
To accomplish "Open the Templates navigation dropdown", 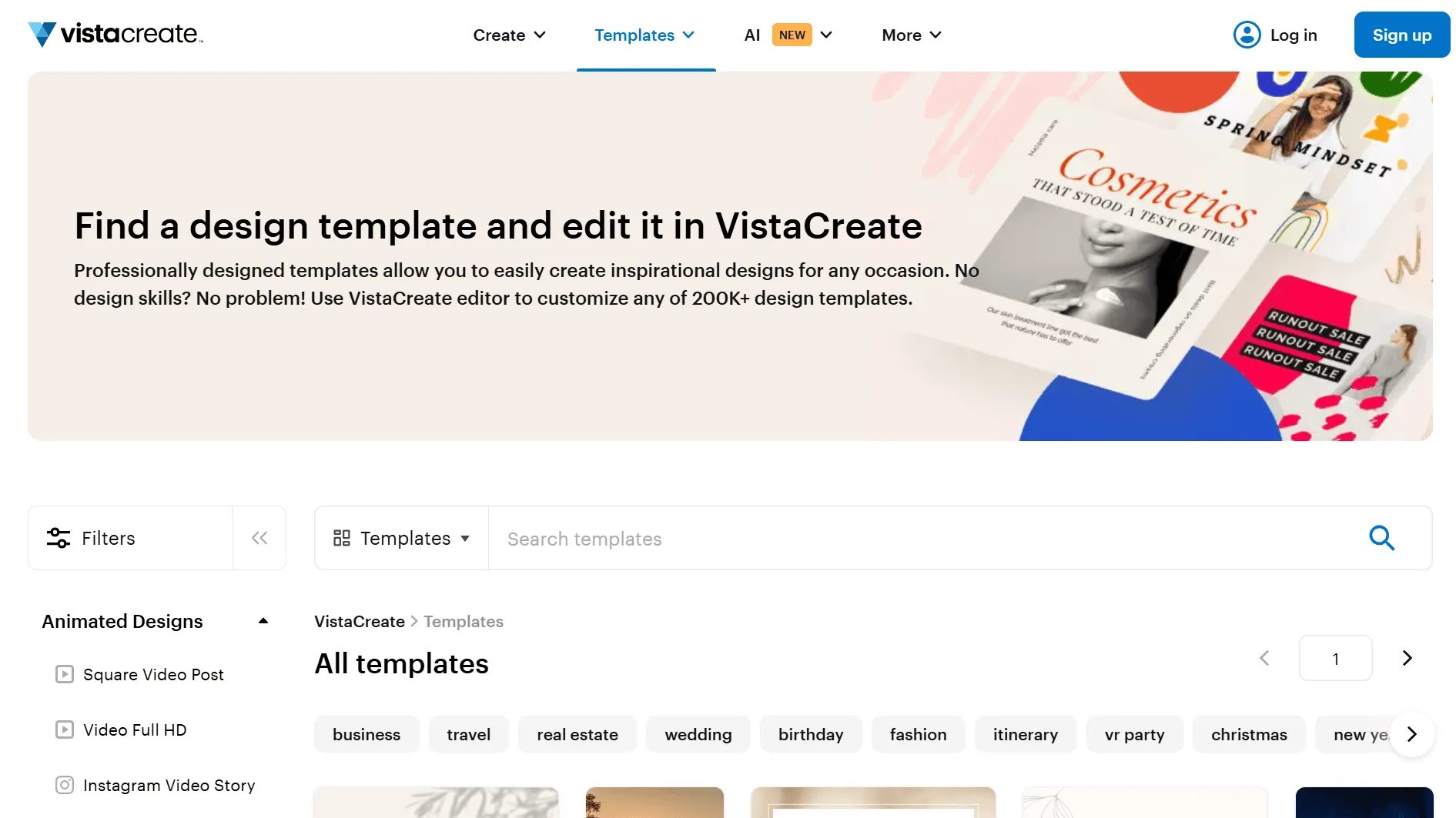I will 645,35.
